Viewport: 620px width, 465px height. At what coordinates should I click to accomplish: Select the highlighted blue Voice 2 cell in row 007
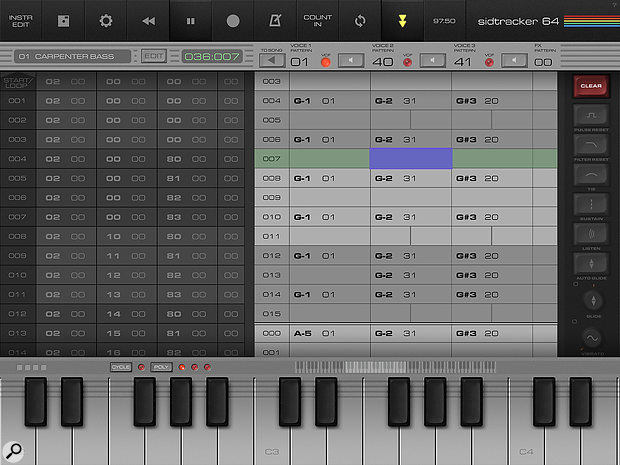(x=411, y=159)
